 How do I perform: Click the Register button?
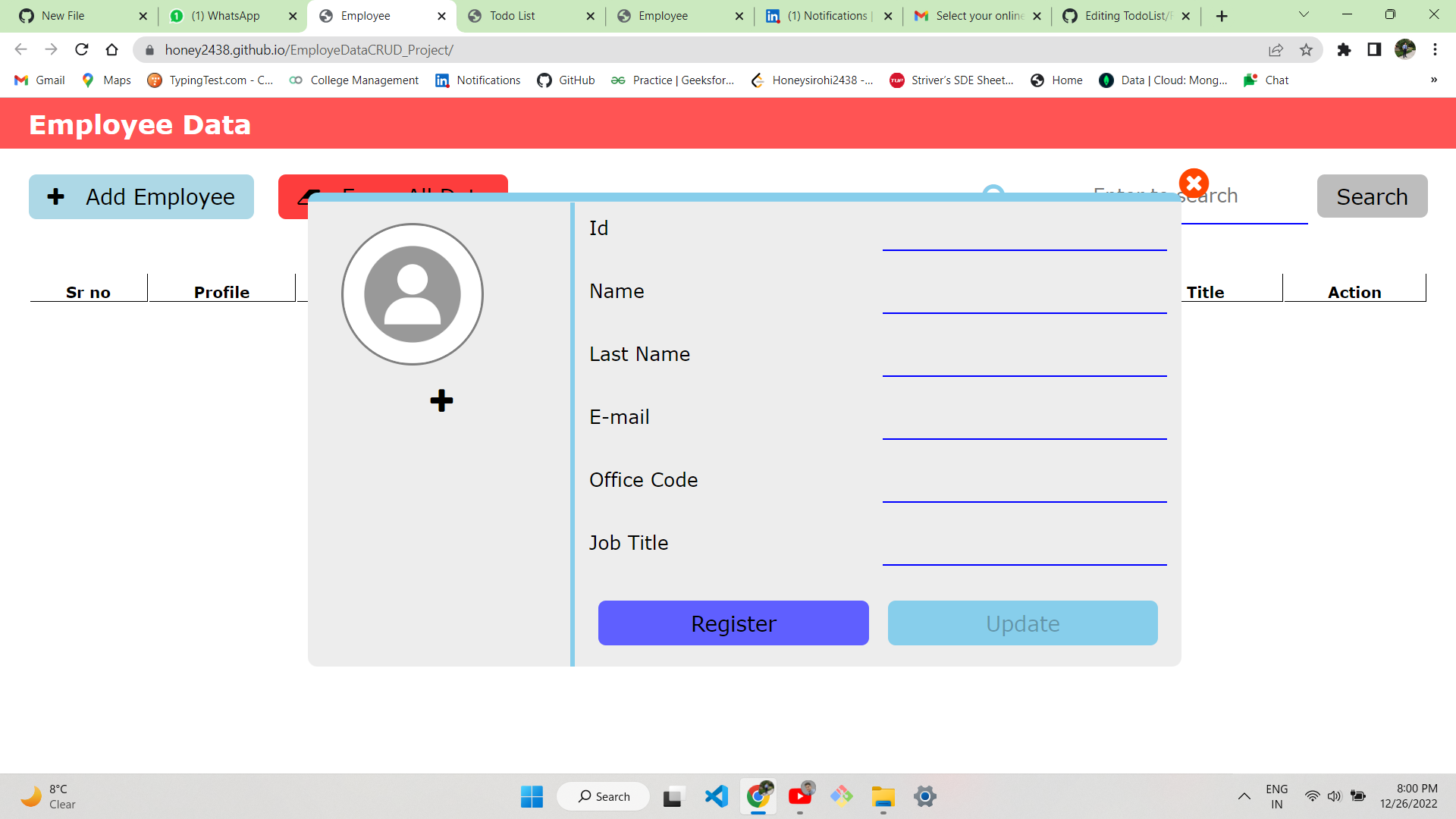[x=733, y=623]
